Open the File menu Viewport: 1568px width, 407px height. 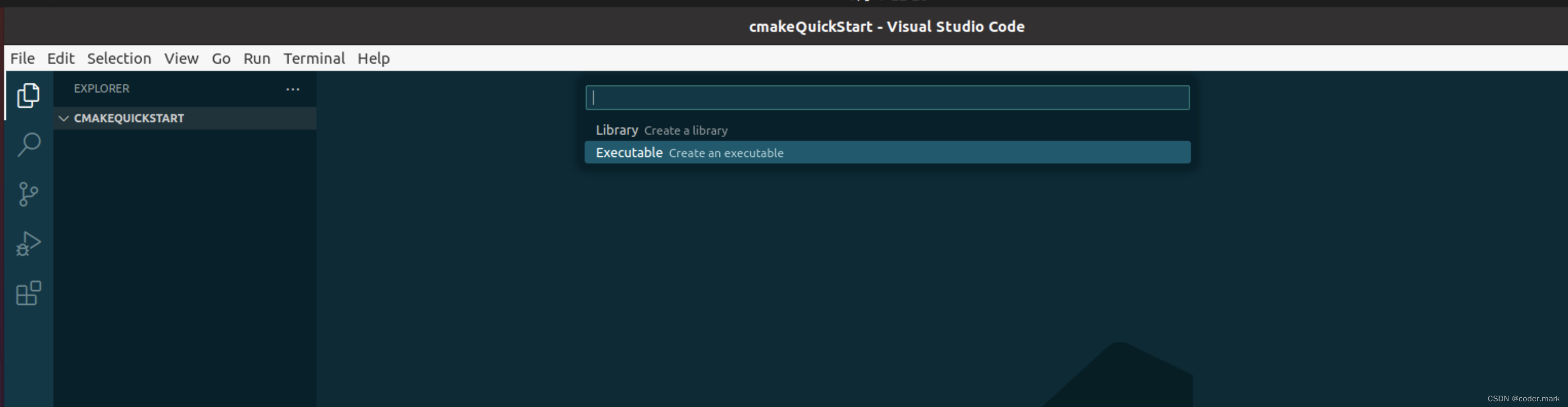(23, 59)
